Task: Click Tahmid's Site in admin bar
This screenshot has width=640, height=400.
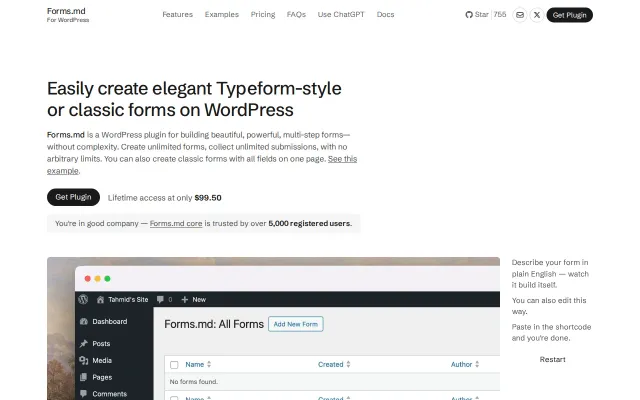Action: 128,300
